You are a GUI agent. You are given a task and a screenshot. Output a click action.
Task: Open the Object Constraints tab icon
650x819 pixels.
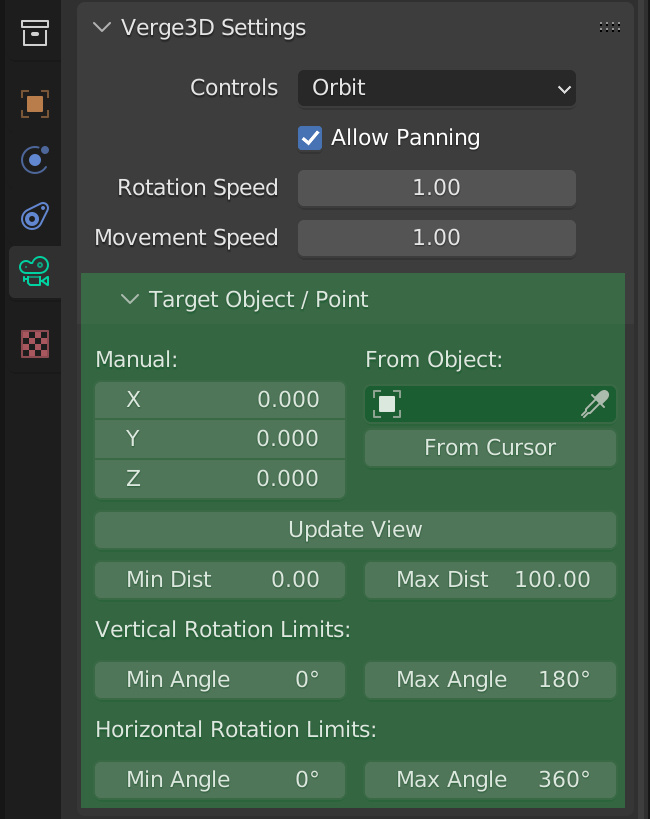tap(34, 216)
